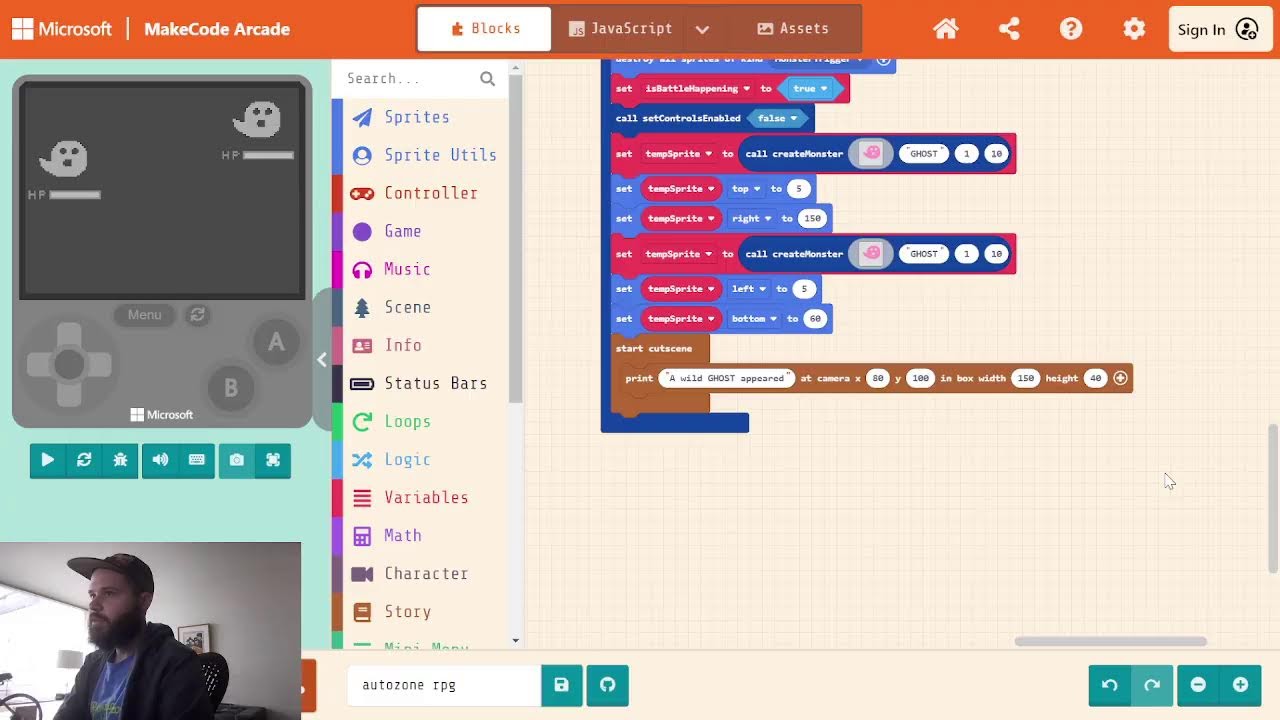
Task: Take a simulator screenshot
Action: pos(236,460)
